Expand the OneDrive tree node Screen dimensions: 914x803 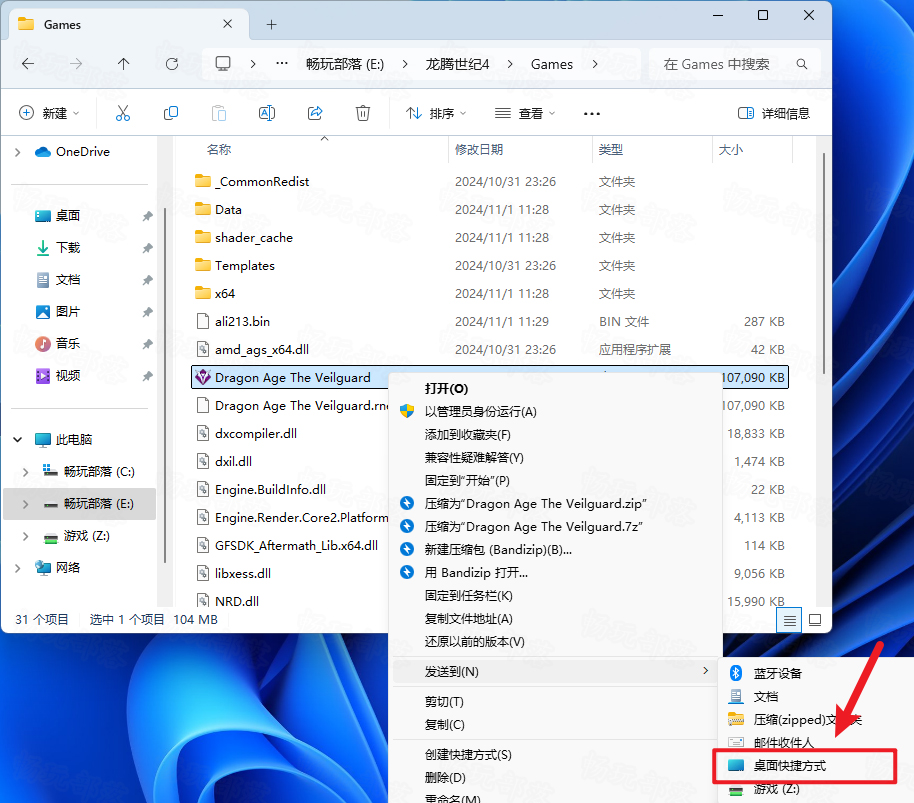[x=17, y=152]
